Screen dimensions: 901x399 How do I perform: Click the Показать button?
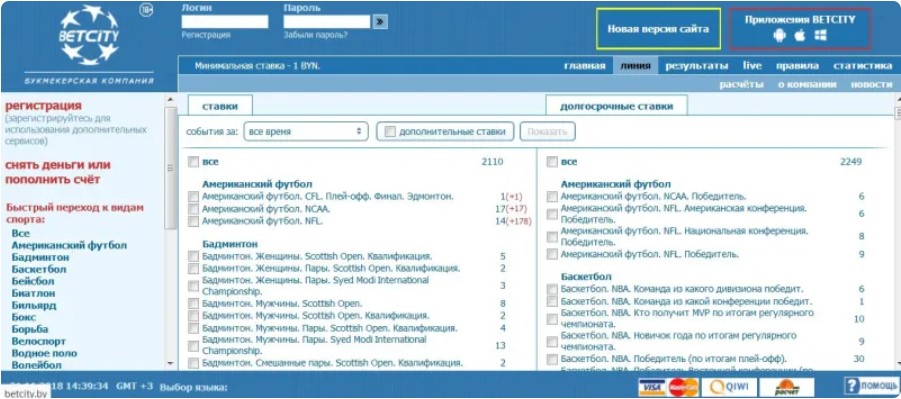click(x=547, y=132)
